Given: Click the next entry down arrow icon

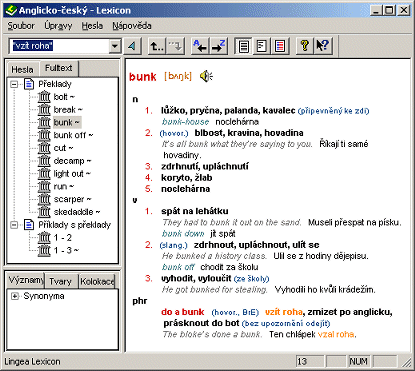Looking at the screenshot, I should [x=175, y=46].
